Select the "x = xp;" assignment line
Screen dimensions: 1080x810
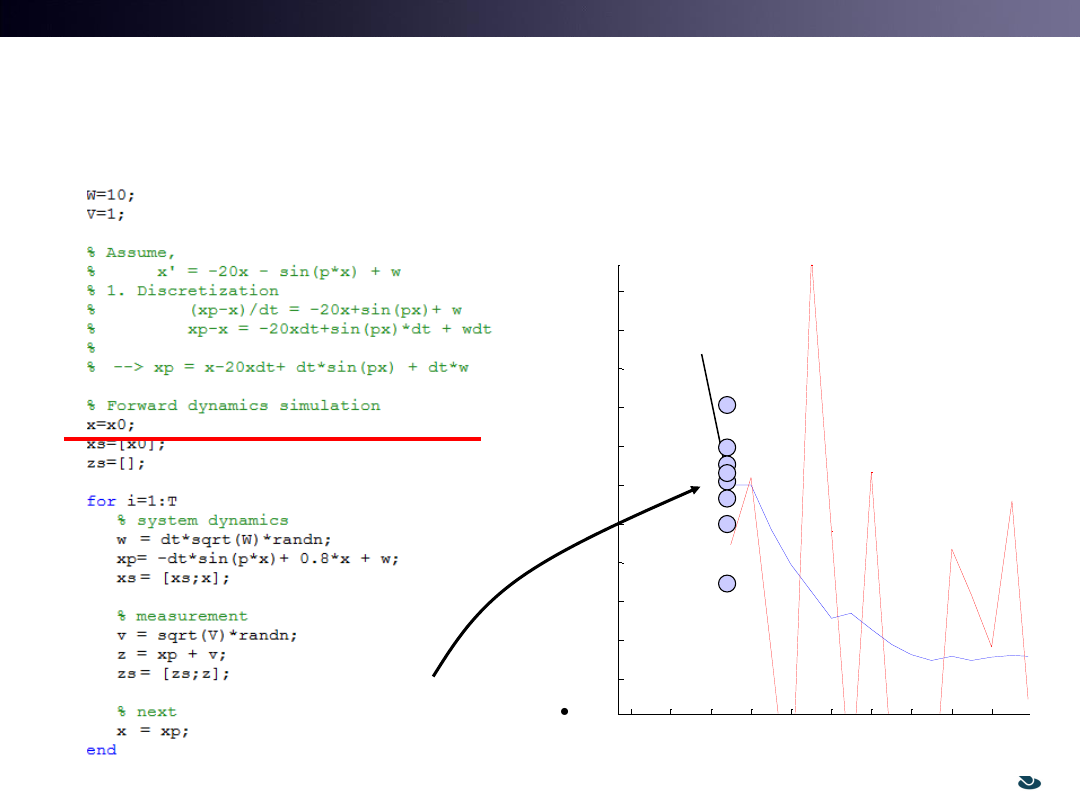(x=152, y=731)
